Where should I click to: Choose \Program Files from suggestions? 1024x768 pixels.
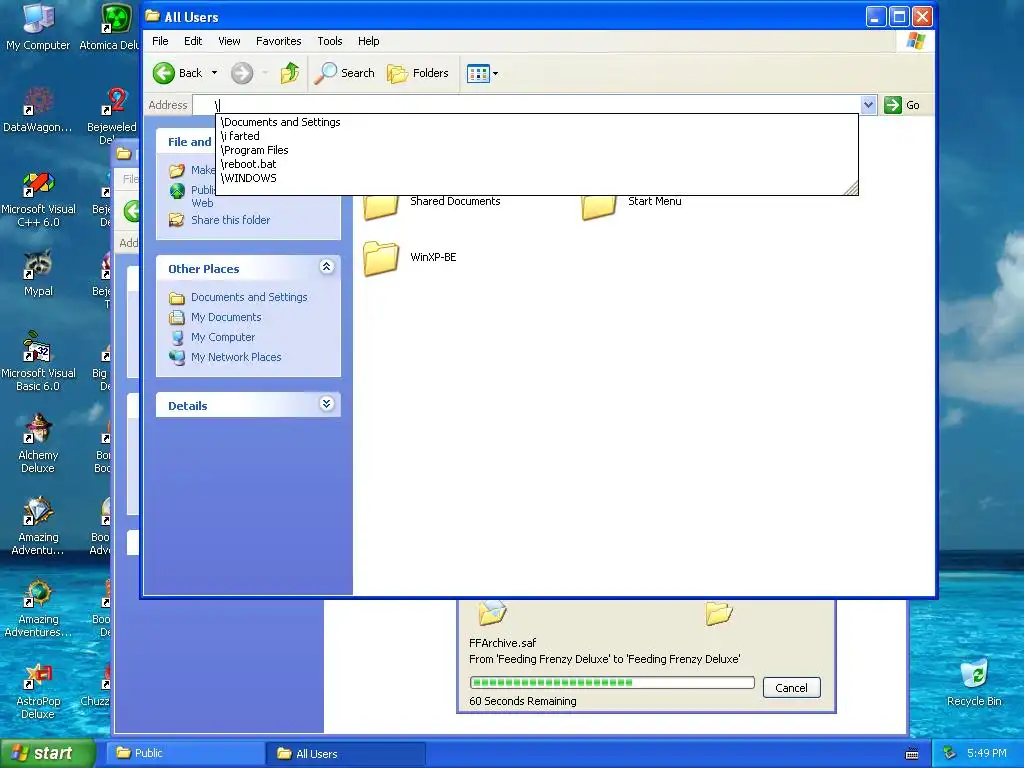pyautogui.click(x=537, y=150)
